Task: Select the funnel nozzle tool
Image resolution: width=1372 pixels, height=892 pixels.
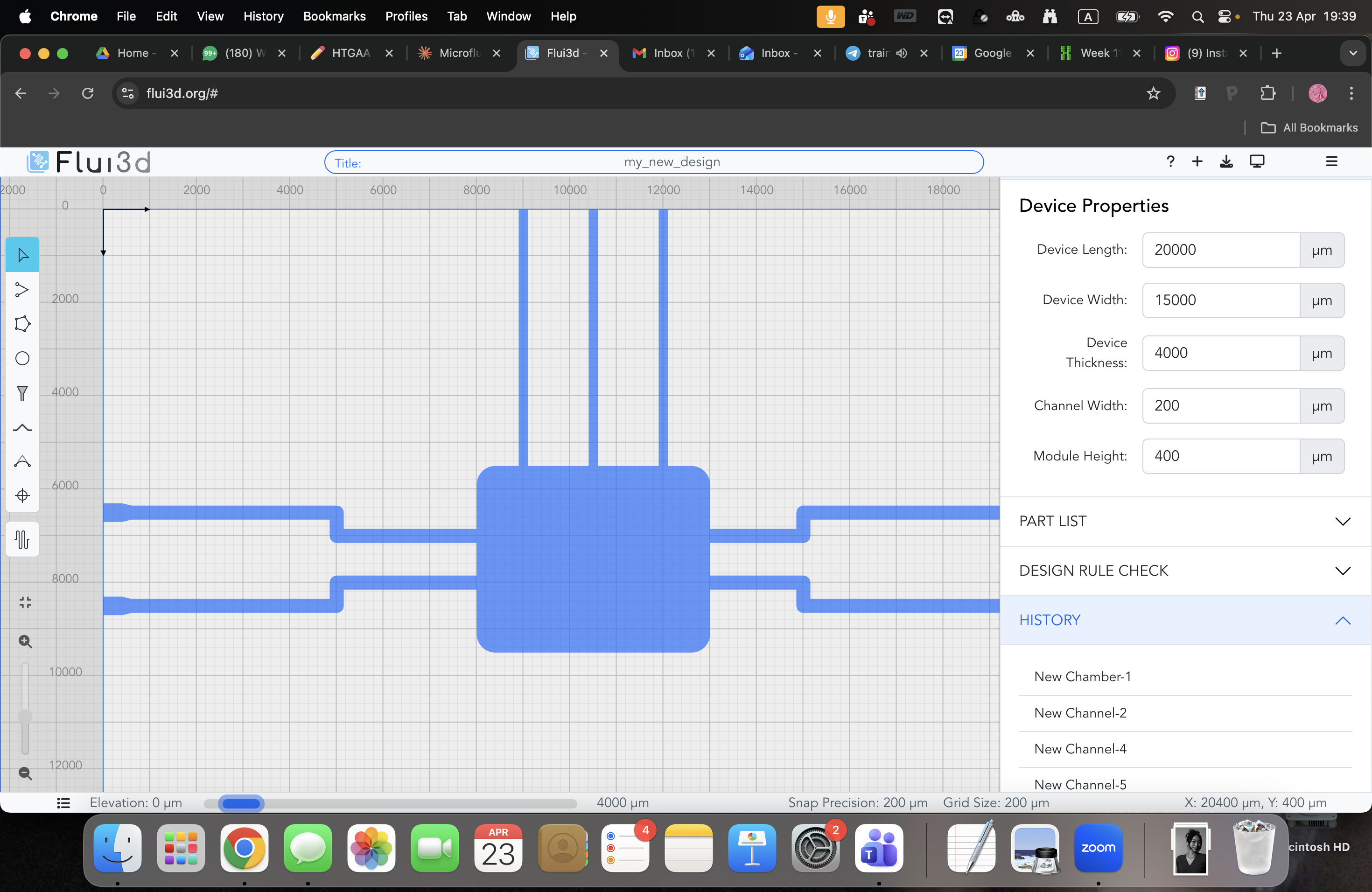Action: coord(22,393)
